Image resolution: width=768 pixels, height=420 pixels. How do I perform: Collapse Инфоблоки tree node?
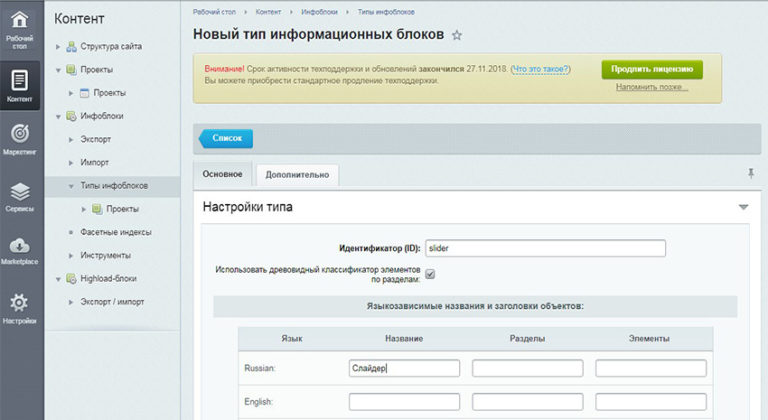(58, 117)
